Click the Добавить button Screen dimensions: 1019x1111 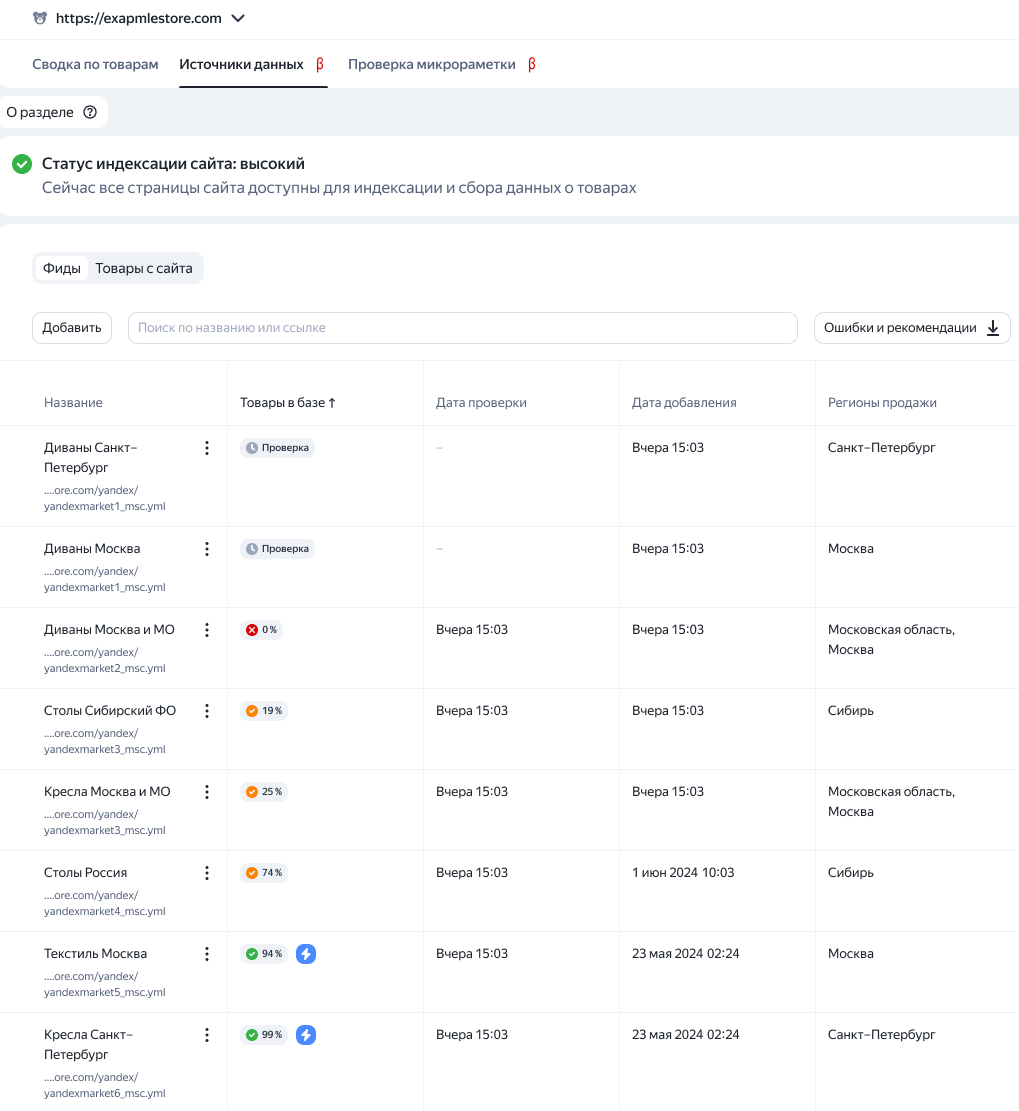point(72,327)
